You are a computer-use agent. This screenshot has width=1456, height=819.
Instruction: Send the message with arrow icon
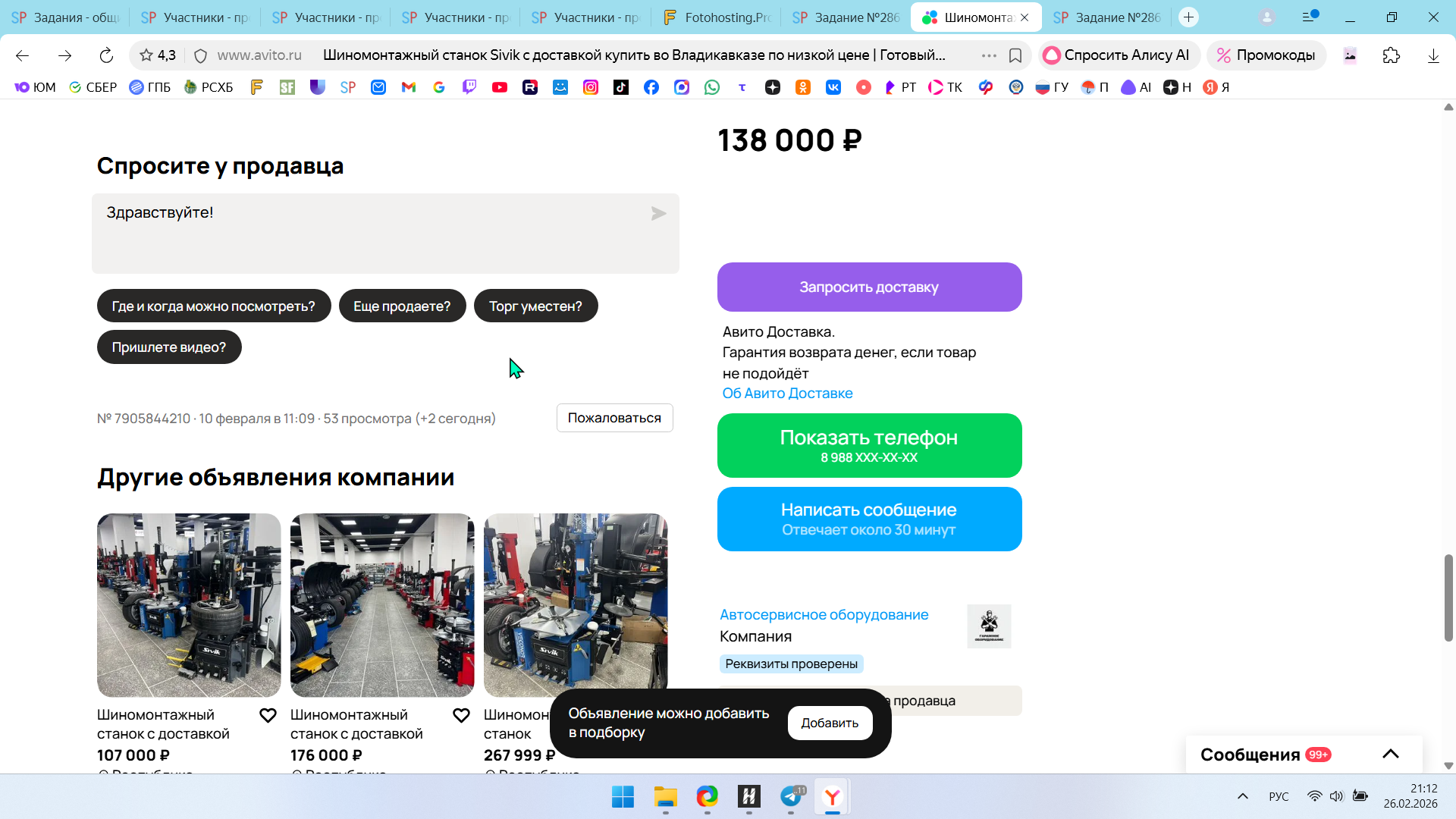click(658, 214)
